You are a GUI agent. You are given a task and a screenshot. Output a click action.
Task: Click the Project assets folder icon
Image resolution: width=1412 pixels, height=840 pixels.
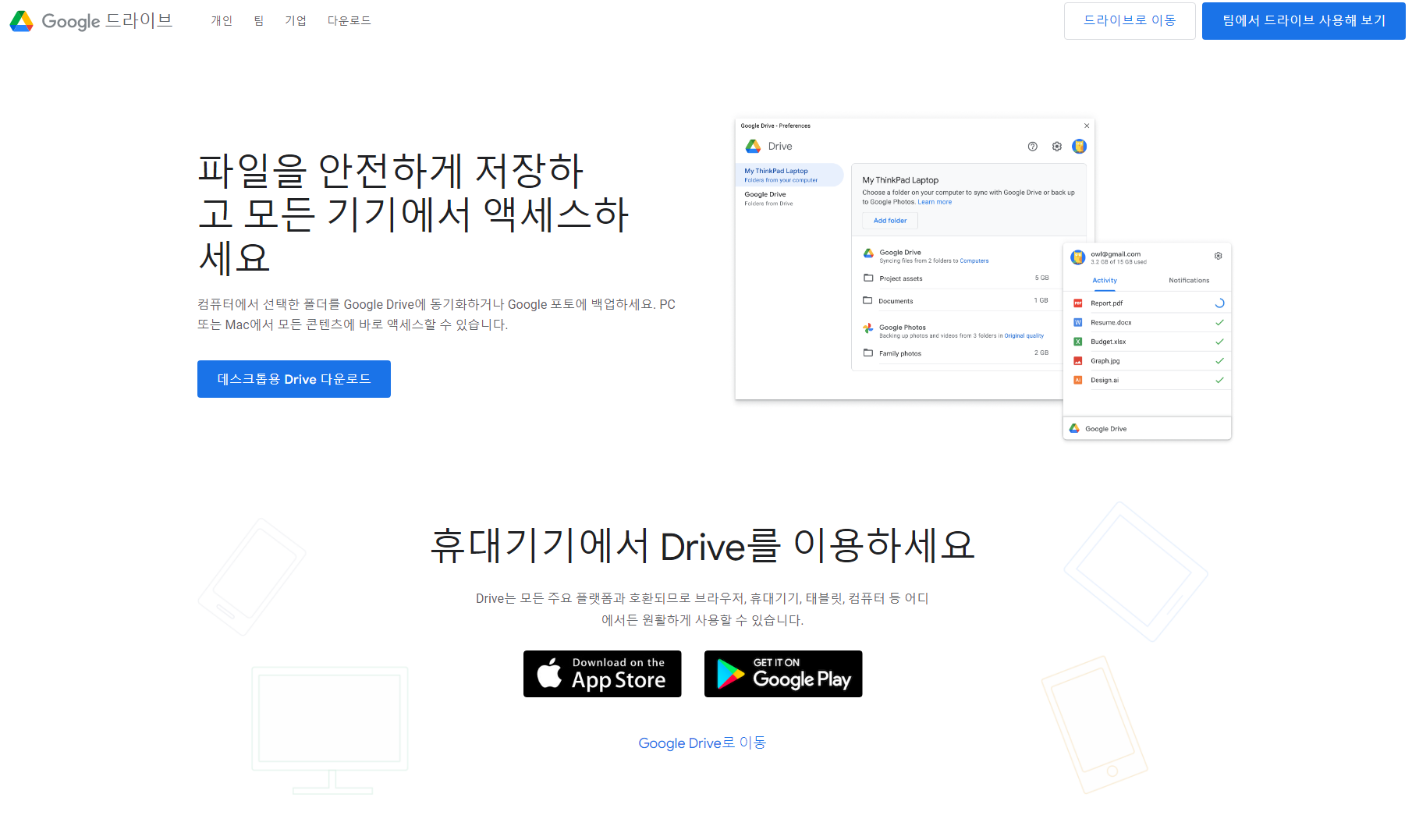click(868, 278)
